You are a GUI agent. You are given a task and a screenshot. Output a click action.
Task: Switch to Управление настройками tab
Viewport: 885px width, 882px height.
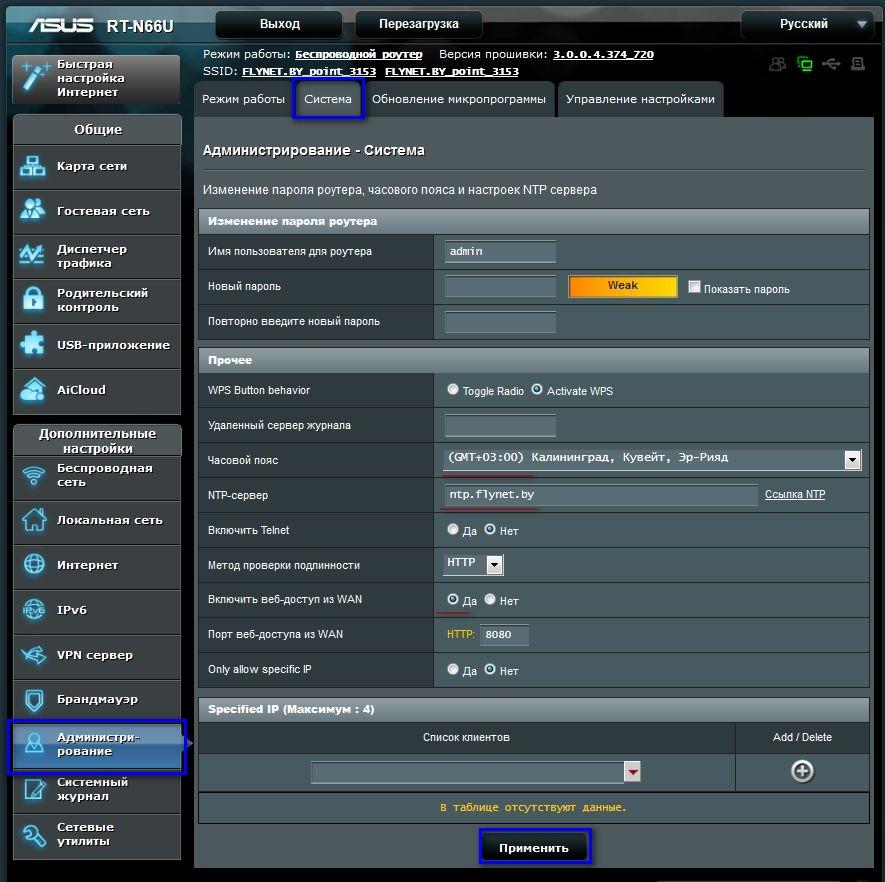[640, 99]
